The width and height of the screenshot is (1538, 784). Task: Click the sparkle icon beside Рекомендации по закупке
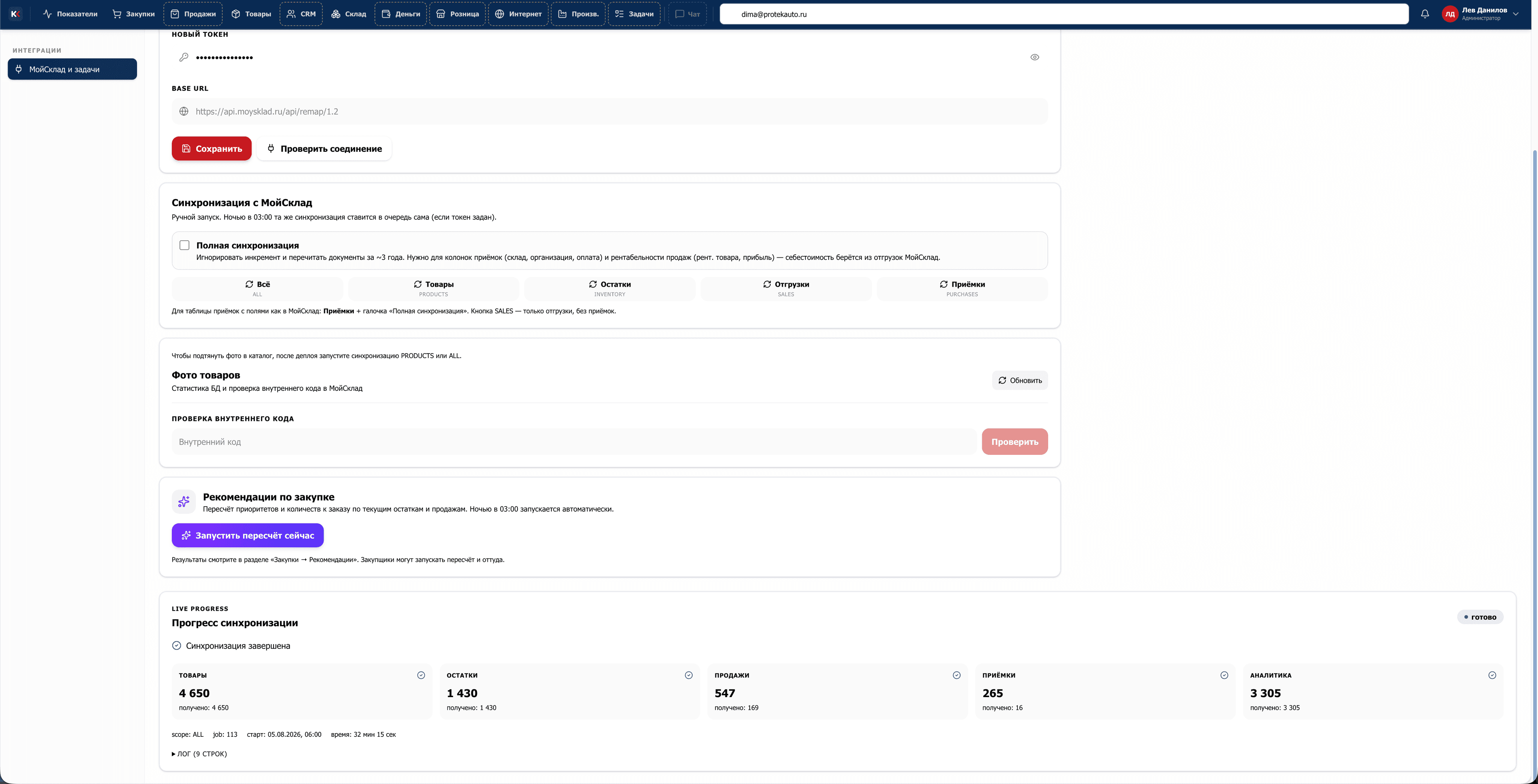[x=184, y=502]
